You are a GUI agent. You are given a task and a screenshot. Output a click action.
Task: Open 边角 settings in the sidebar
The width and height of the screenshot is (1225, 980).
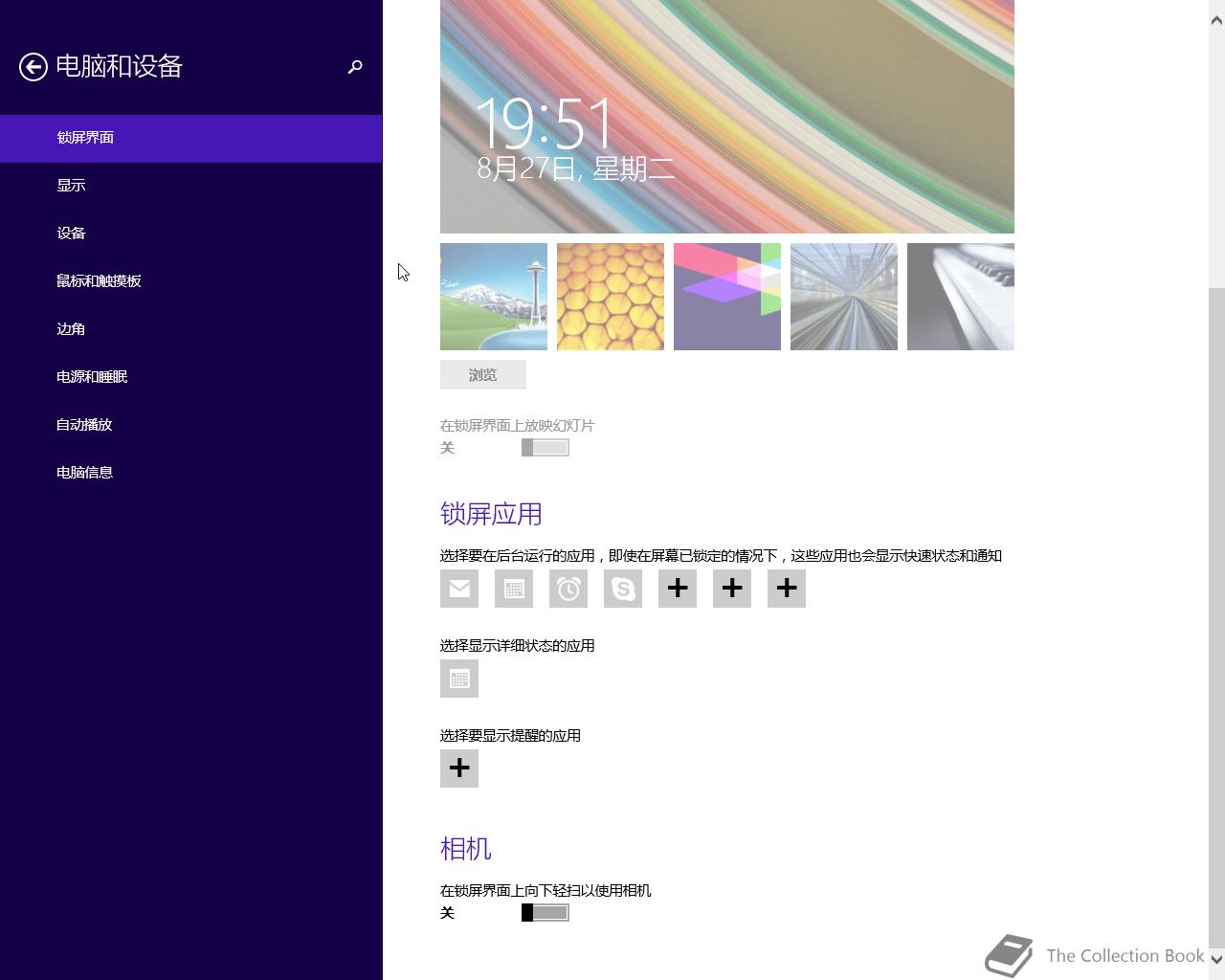(191, 329)
